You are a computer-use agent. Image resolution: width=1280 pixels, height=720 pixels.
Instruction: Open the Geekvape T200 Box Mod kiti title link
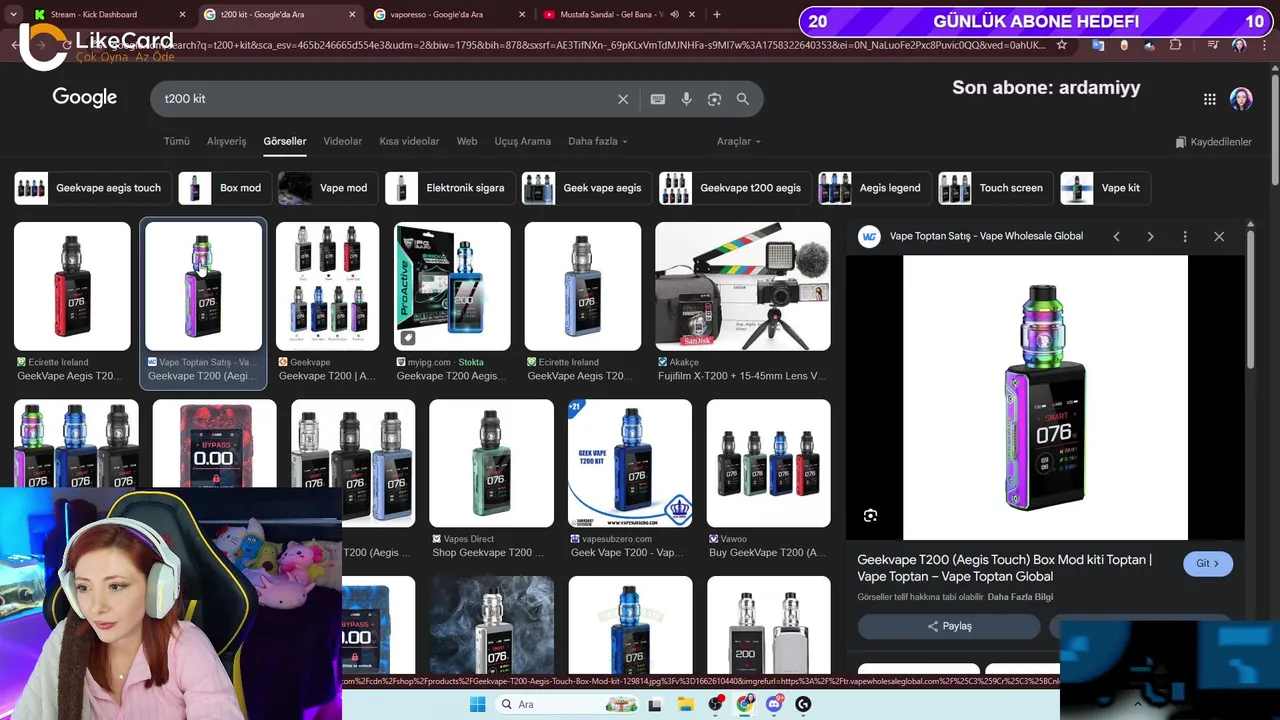pyautogui.click(x=1004, y=568)
